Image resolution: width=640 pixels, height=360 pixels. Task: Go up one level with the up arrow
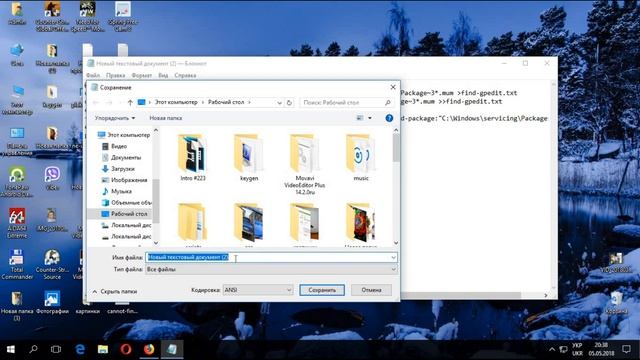[130, 102]
